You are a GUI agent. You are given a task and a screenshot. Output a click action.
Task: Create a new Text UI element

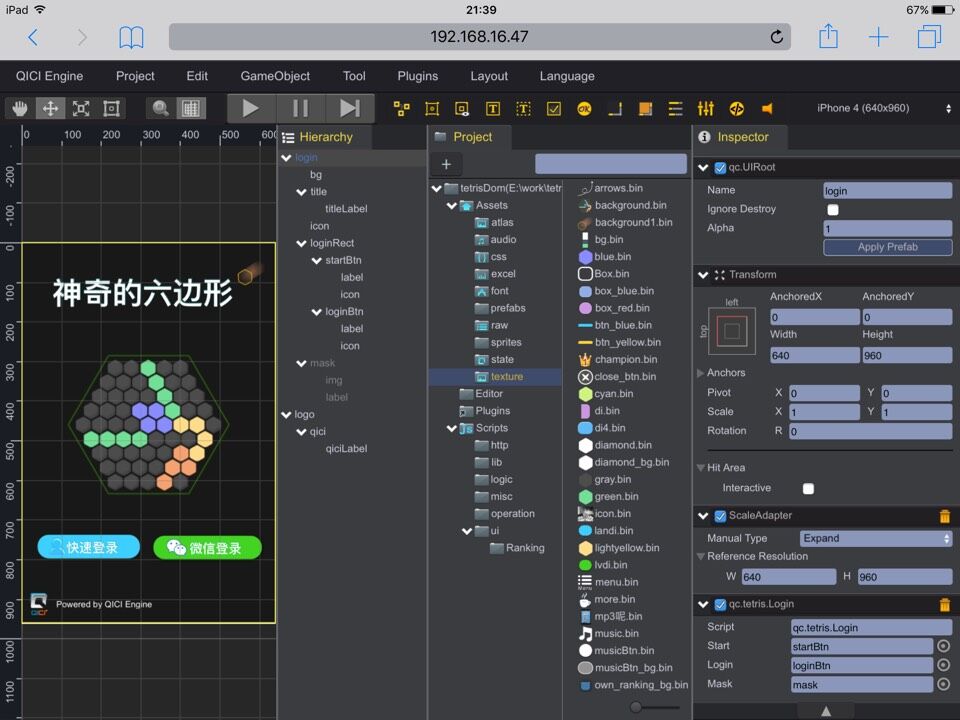click(x=493, y=108)
